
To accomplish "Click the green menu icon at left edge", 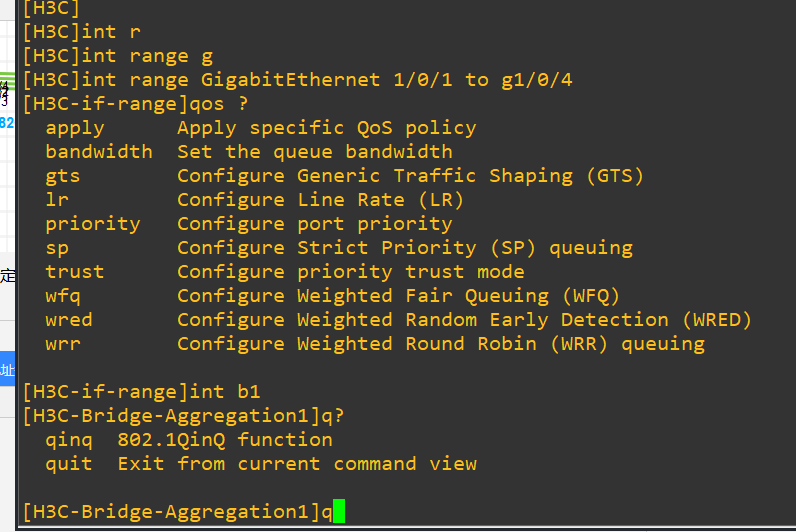I will coord(7,78).
